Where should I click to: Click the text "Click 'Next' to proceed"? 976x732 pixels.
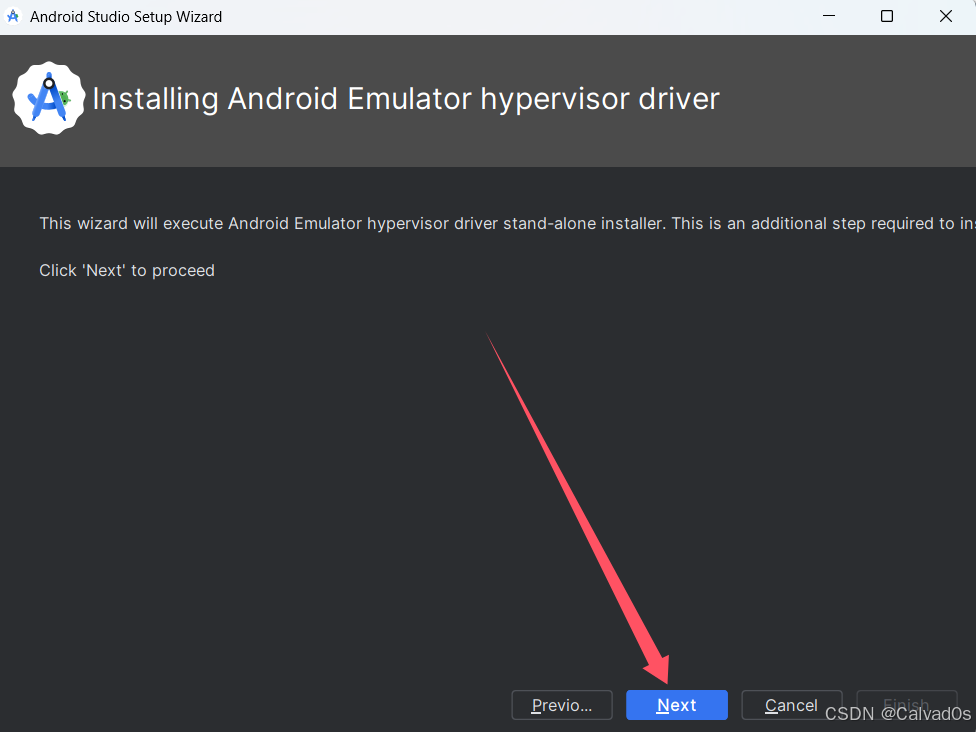pyautogui.click(x=127, y=270)
